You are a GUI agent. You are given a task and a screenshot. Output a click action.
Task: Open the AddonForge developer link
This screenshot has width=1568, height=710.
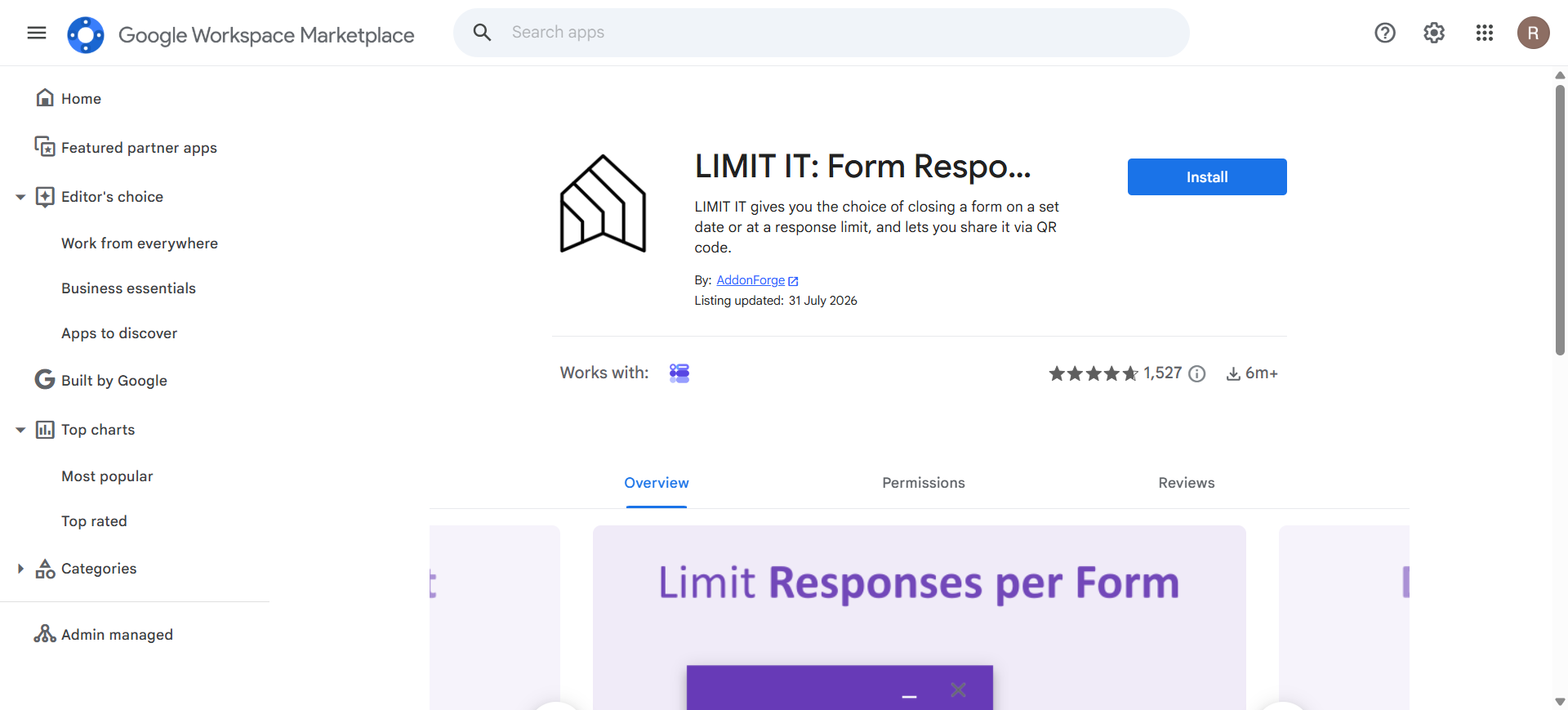coord(751,280)
